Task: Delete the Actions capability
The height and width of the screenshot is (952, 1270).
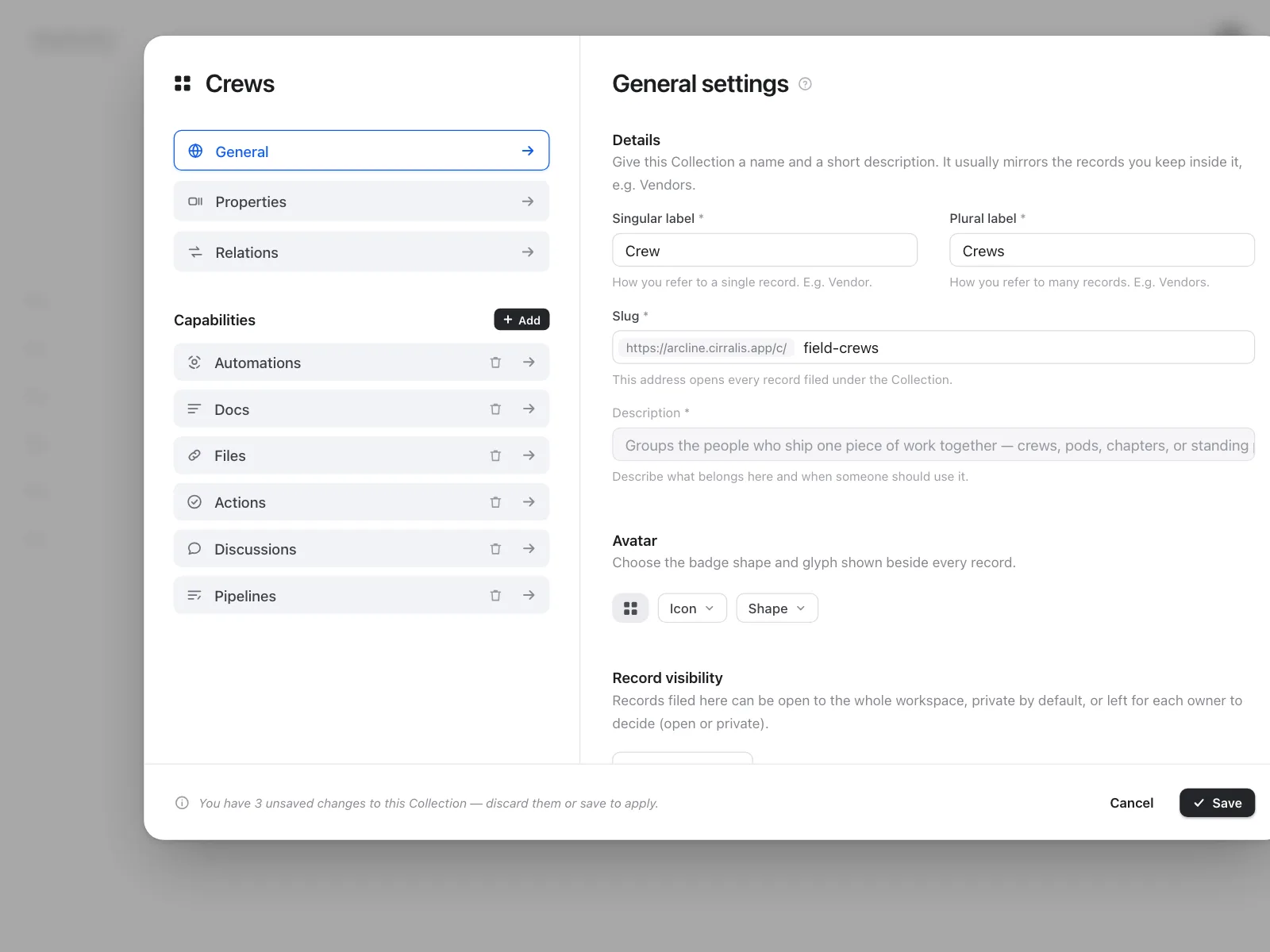Action: (x=495, y=502)
